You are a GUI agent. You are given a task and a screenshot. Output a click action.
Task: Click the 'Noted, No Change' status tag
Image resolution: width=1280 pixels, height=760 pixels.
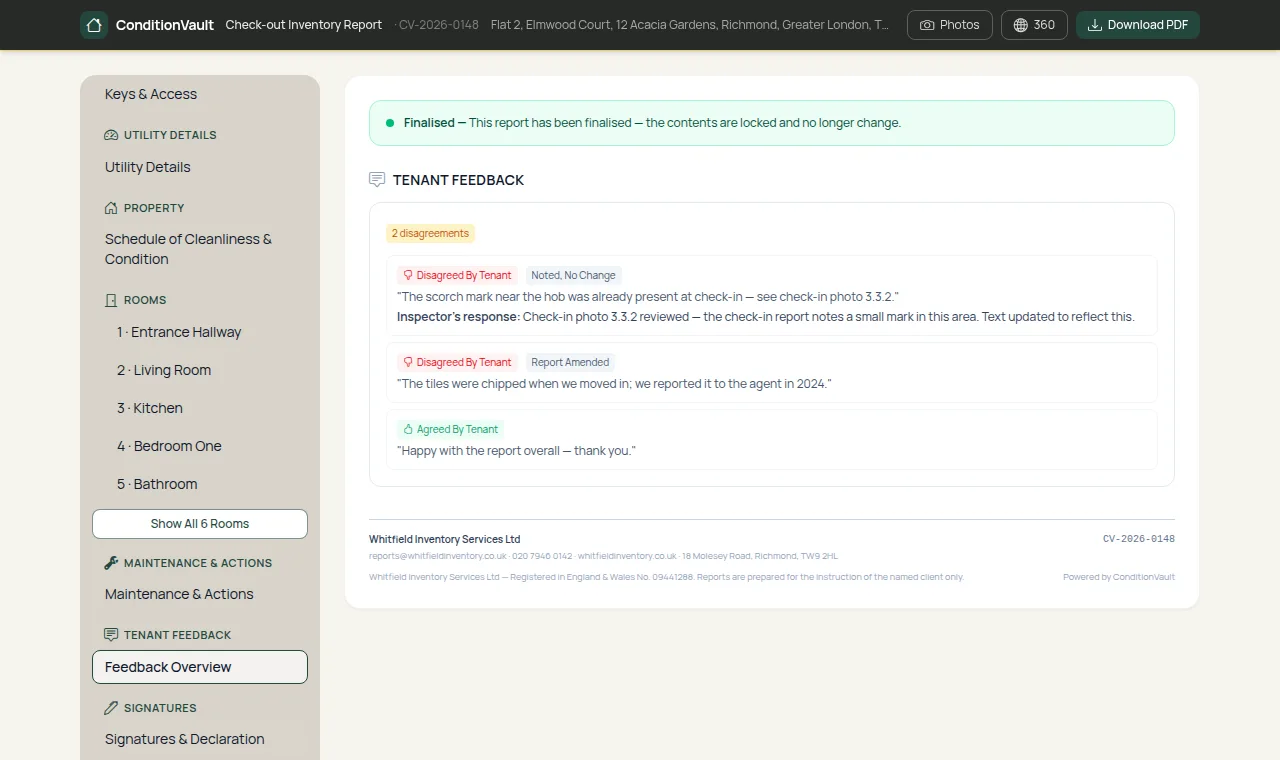click(x=573, y=275)
